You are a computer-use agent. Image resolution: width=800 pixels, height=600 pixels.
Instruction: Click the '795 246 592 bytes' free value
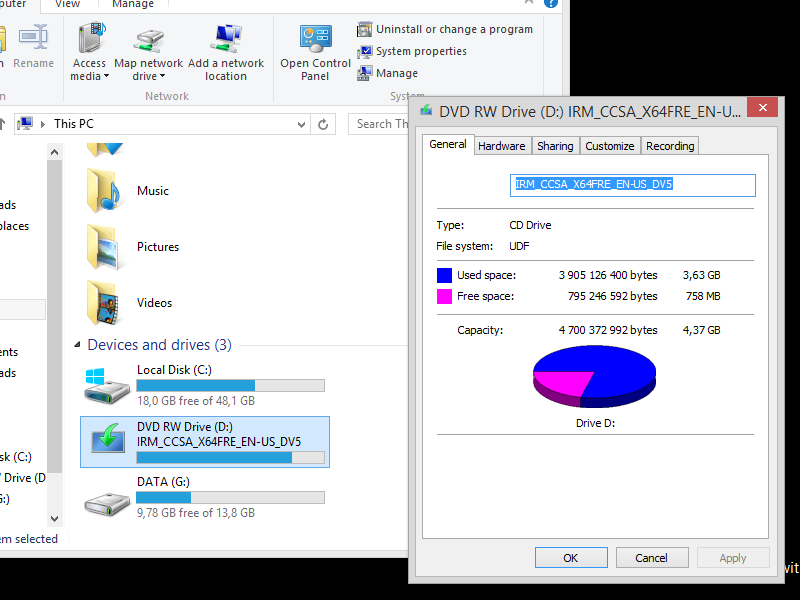pyautogui.click(x=613, y=296)
